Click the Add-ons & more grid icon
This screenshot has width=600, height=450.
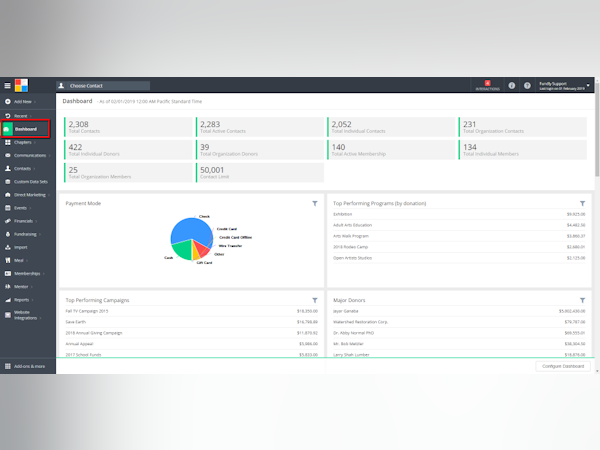tap(8, 366)
